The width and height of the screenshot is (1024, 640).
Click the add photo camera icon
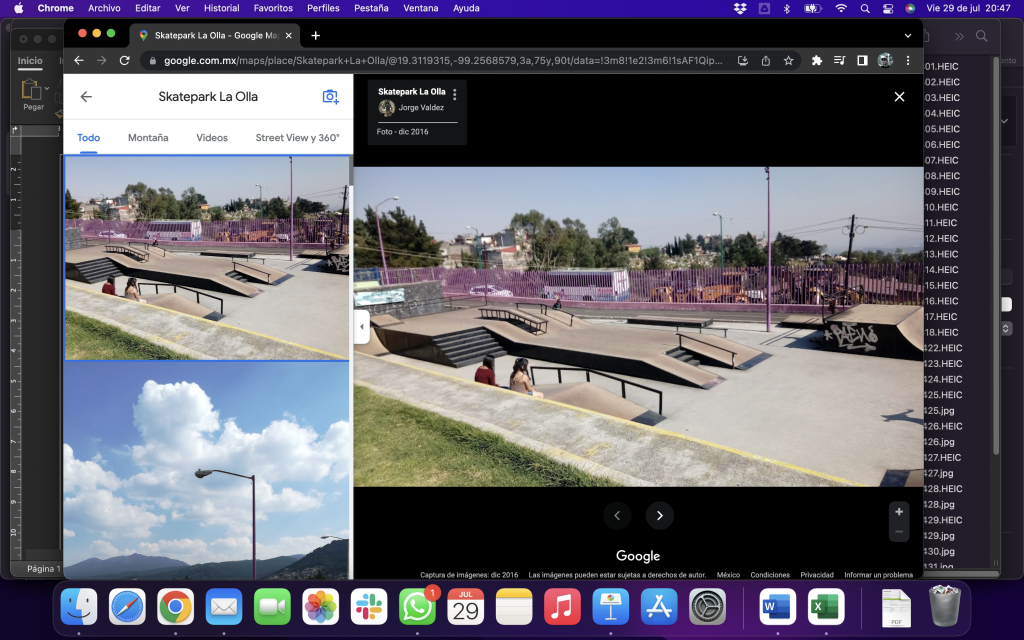pos(330,97)
